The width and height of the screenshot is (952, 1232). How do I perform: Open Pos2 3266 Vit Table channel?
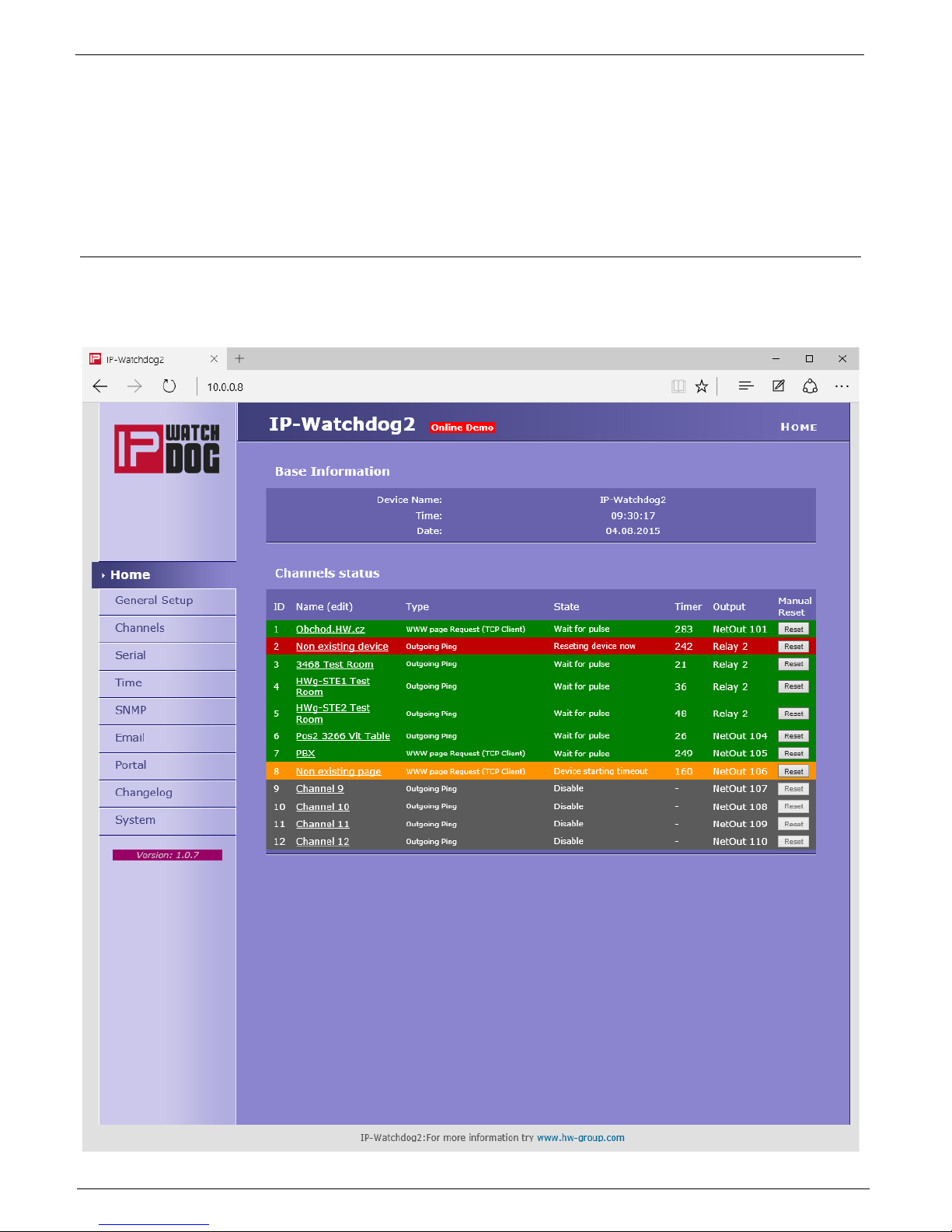[343, 736]
